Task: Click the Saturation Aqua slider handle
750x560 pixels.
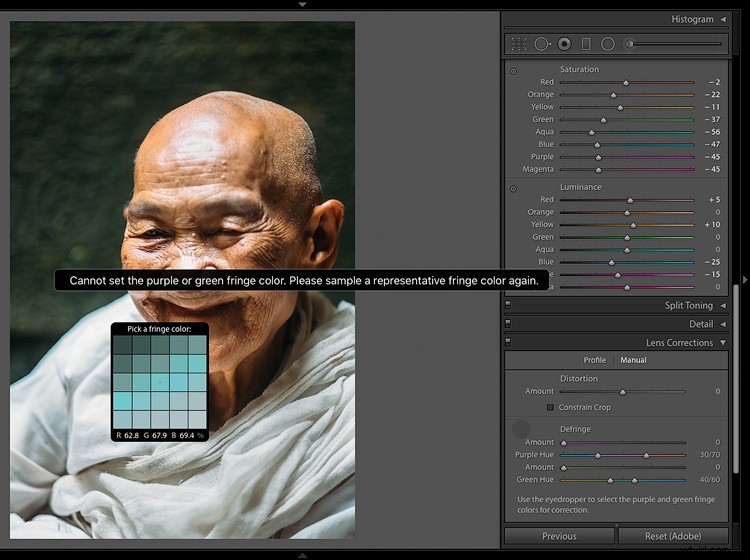Action: click(x=592, y=132)
